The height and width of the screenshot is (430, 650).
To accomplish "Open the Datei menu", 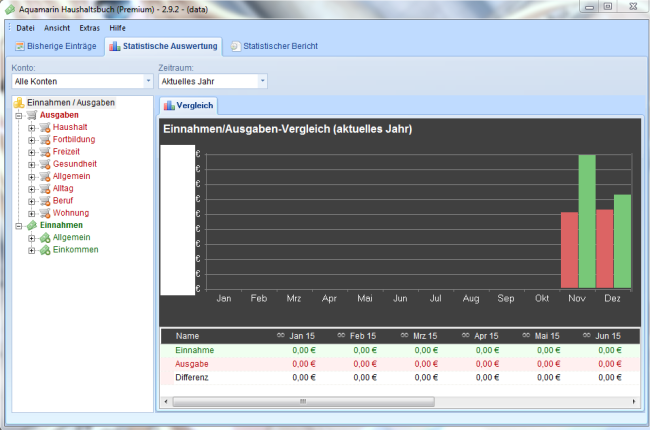I will 25,28.
